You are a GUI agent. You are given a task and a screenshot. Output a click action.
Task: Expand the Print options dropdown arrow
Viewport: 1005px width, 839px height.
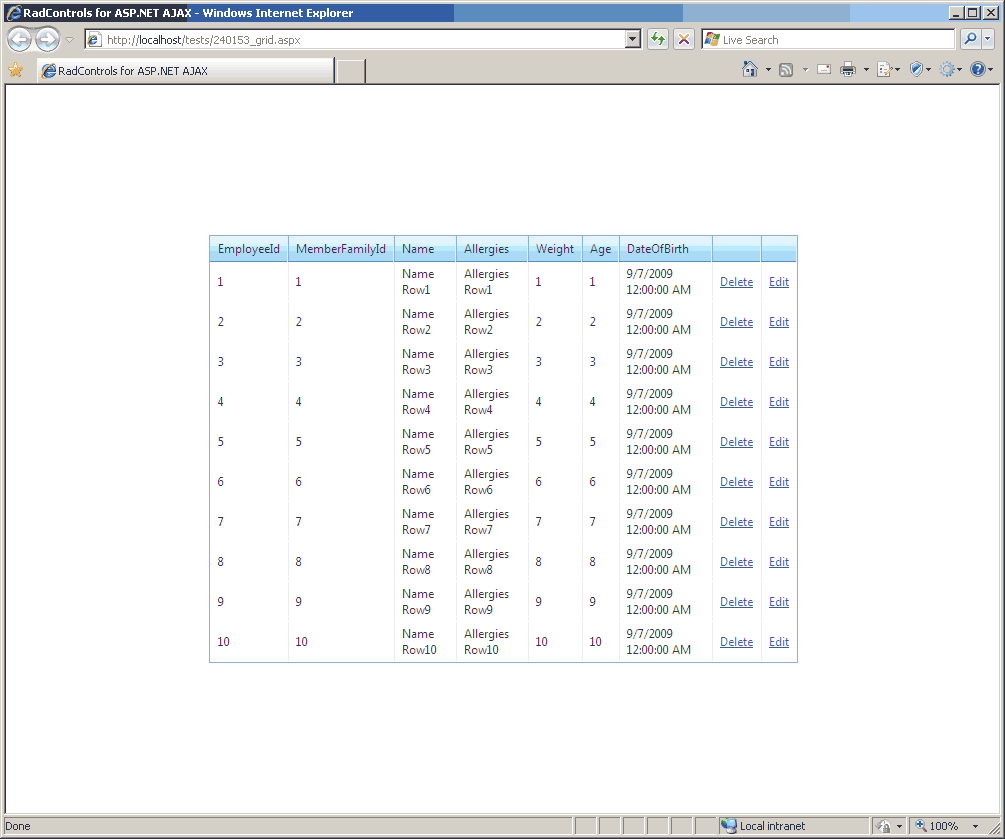866,70
